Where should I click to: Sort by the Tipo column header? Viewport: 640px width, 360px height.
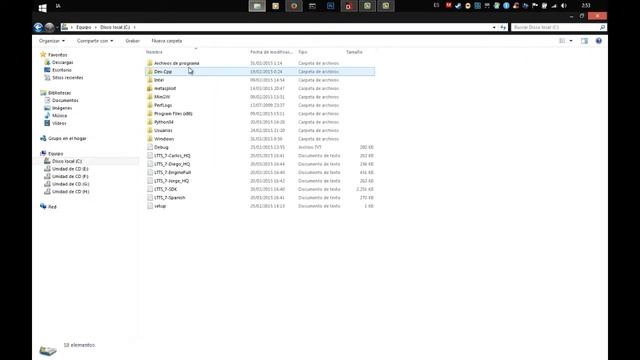pyautogui.click(x=302, y=52)
